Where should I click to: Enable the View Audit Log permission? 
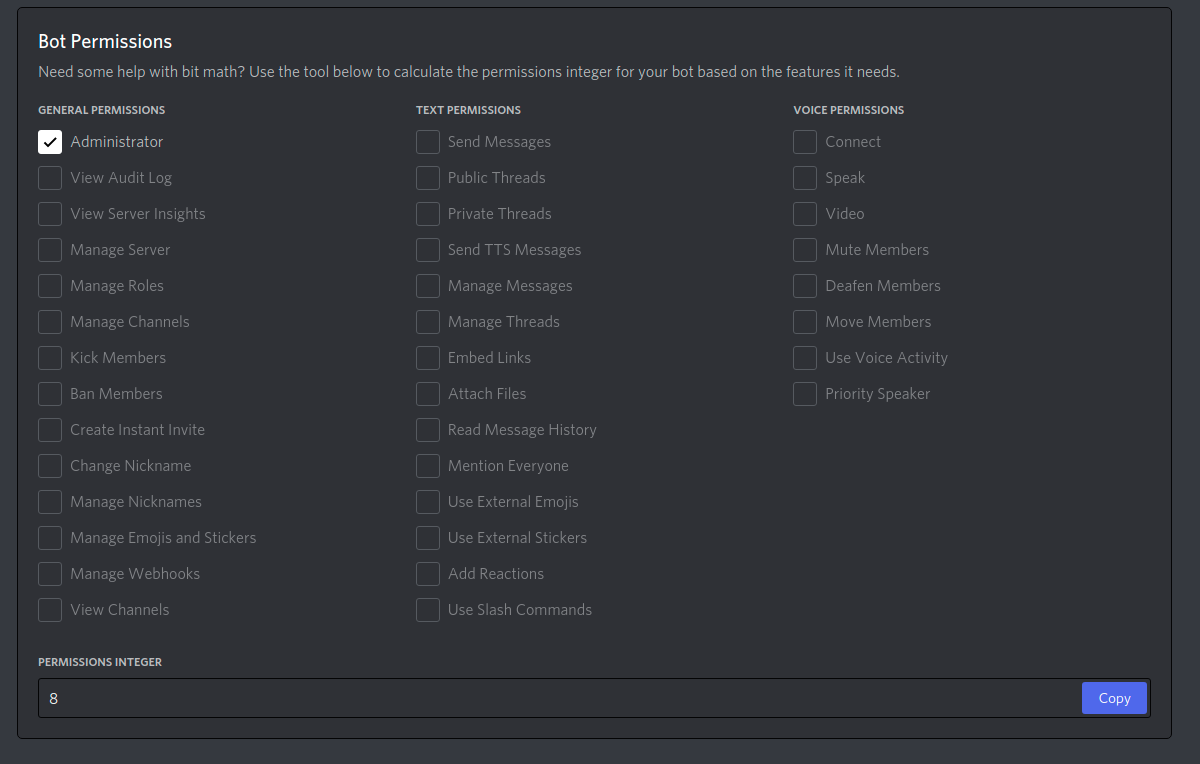pos(50,178)
